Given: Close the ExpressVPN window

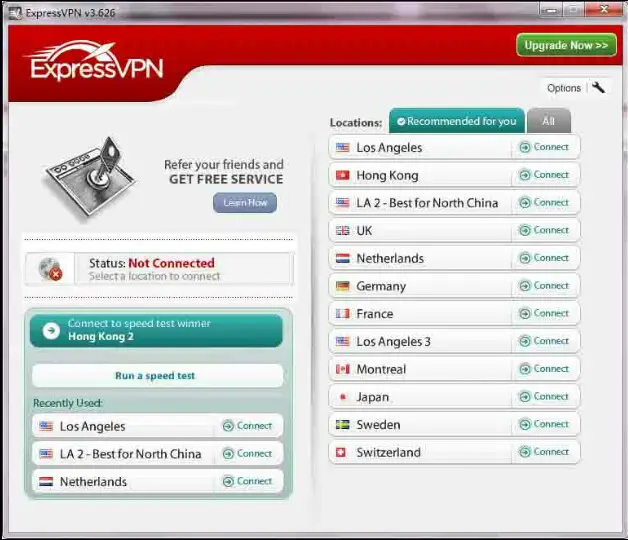Looking at the screenshot, I should pyautogui.click(x=604, y=9).
